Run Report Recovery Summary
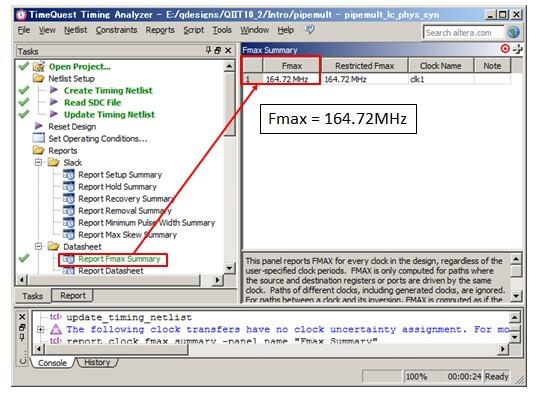 coord(126,199)
